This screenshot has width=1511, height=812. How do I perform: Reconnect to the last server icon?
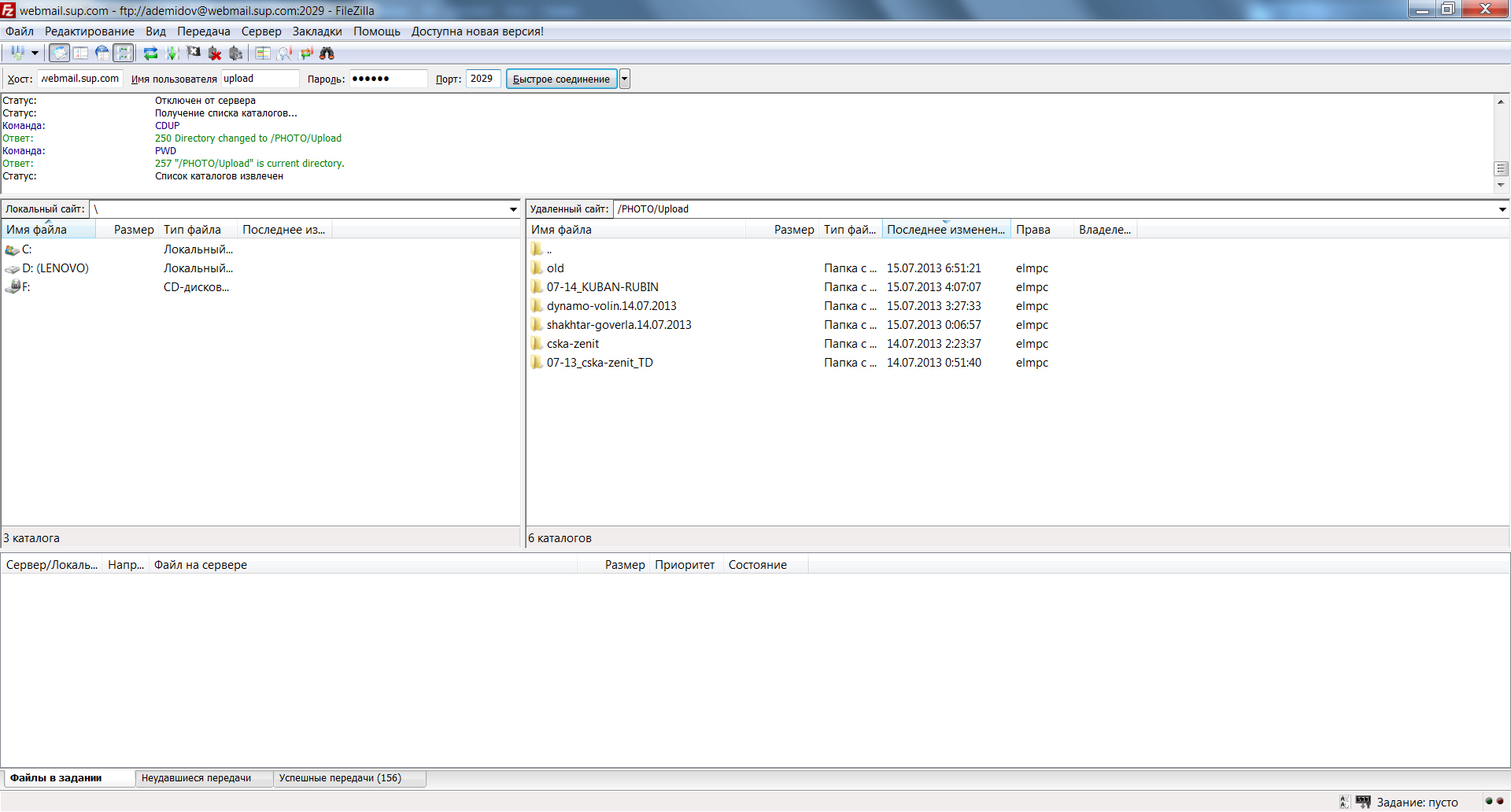[x=236, y=53]
